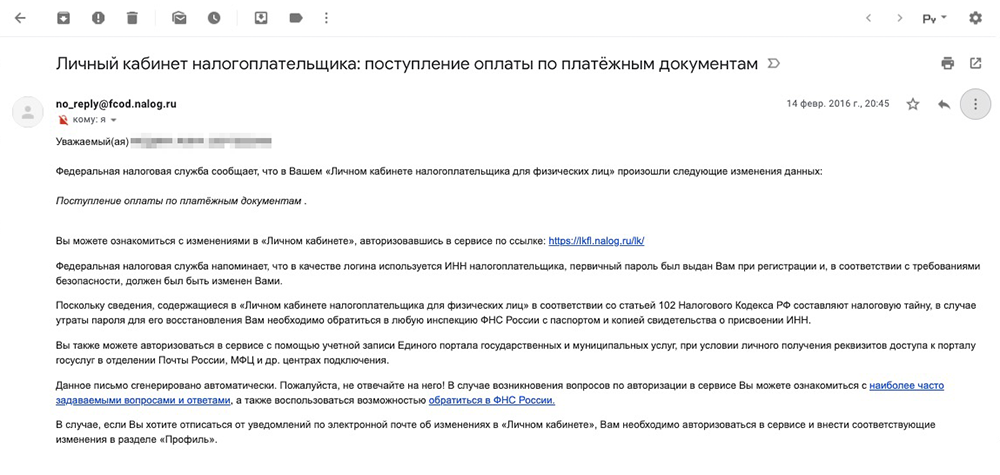Open the Labels menu
Image resolution: width=1000 pixels, height=475 pixels.
[295, 18]
